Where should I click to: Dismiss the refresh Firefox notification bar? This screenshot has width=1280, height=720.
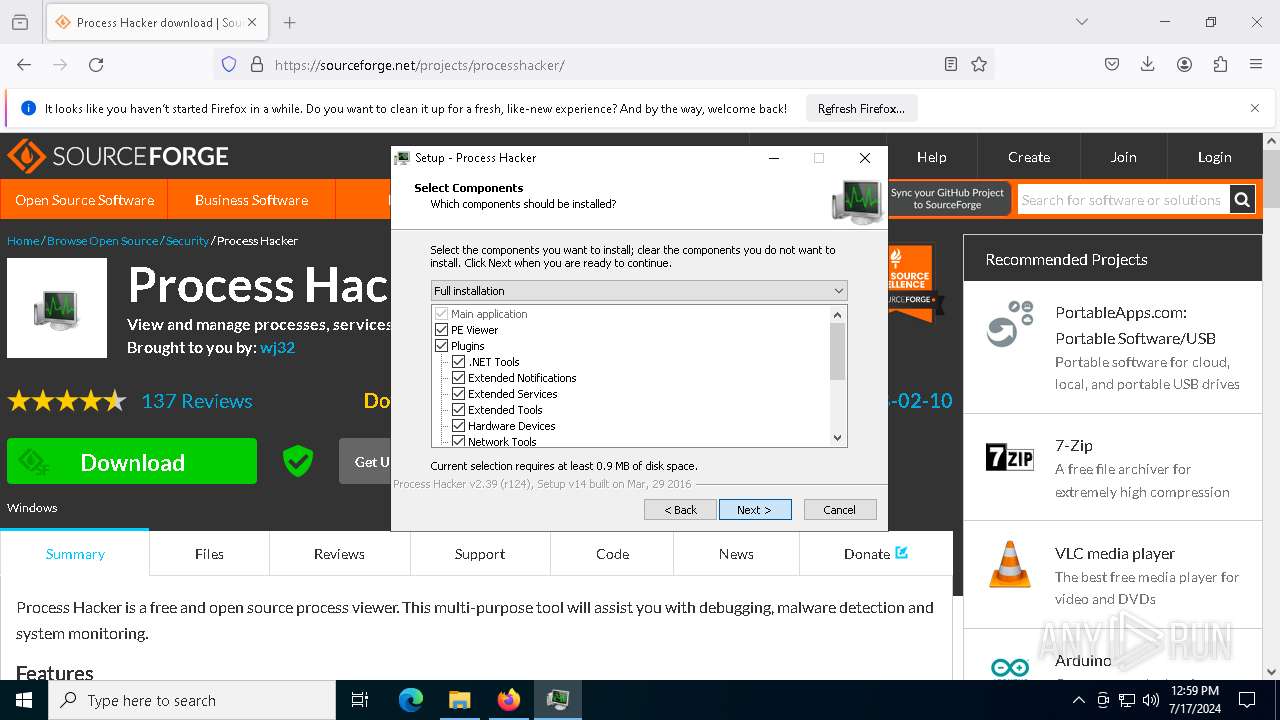[1255, 108]
